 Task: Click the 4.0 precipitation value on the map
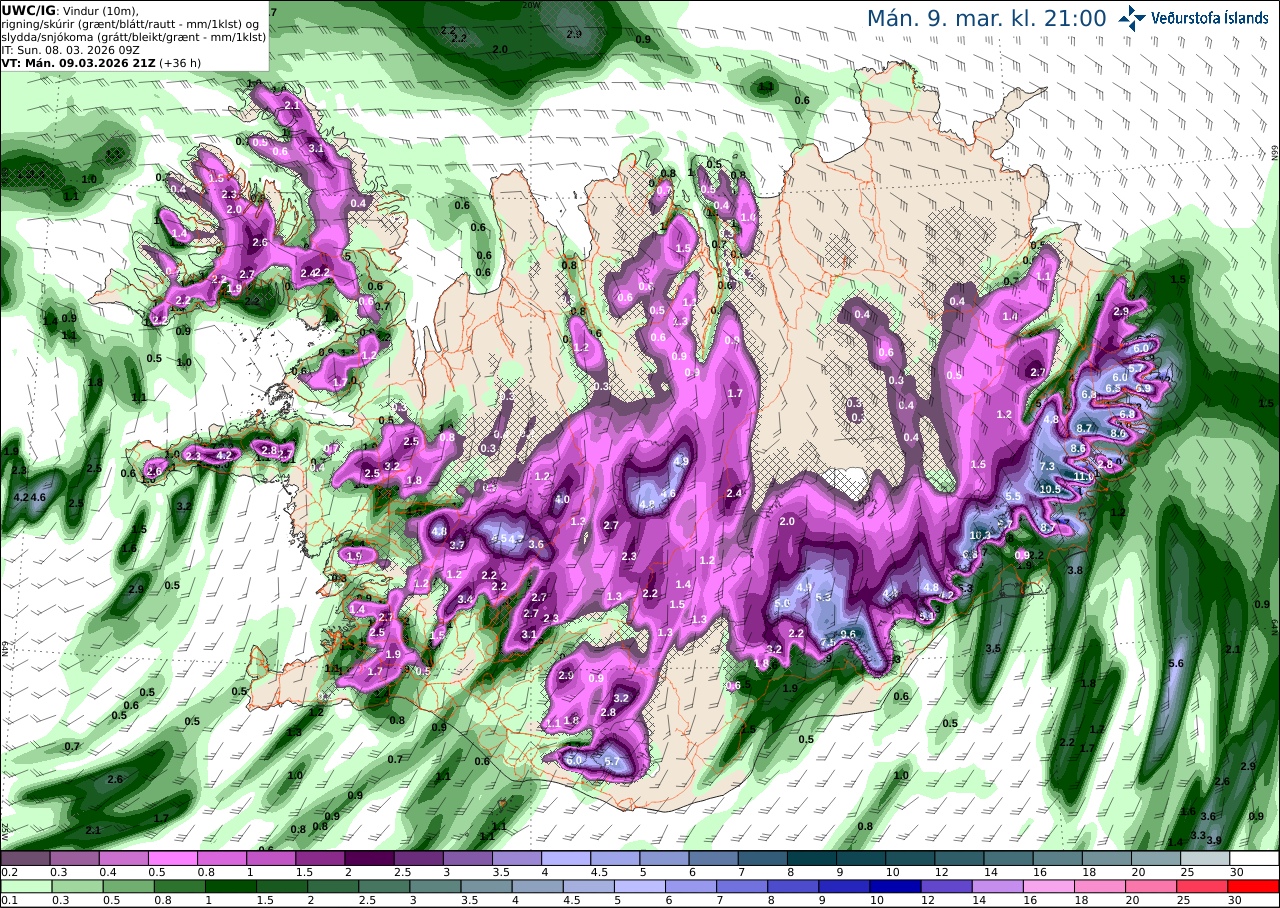click(x=562, y=499)
